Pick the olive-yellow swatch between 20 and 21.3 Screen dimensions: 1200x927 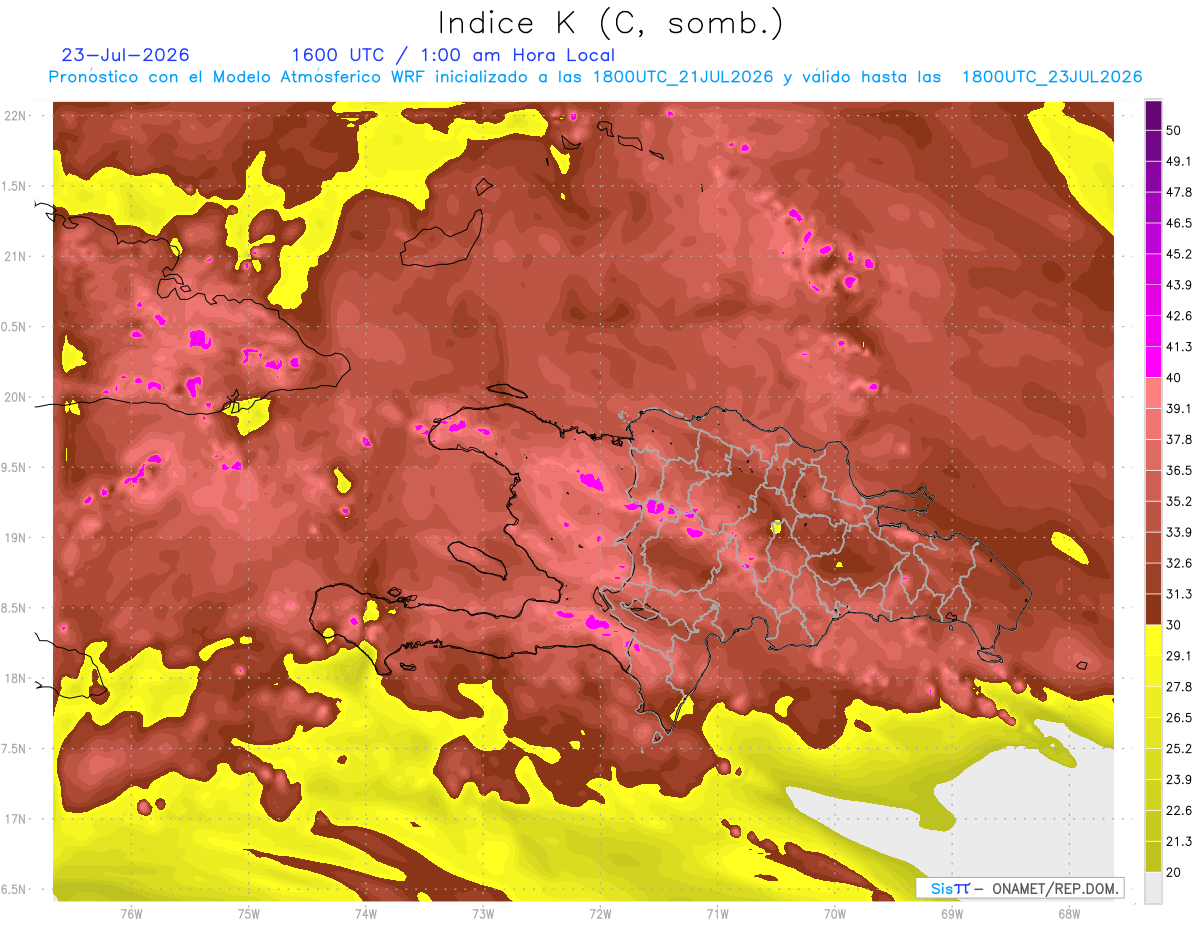click(x=1153, y=857)
